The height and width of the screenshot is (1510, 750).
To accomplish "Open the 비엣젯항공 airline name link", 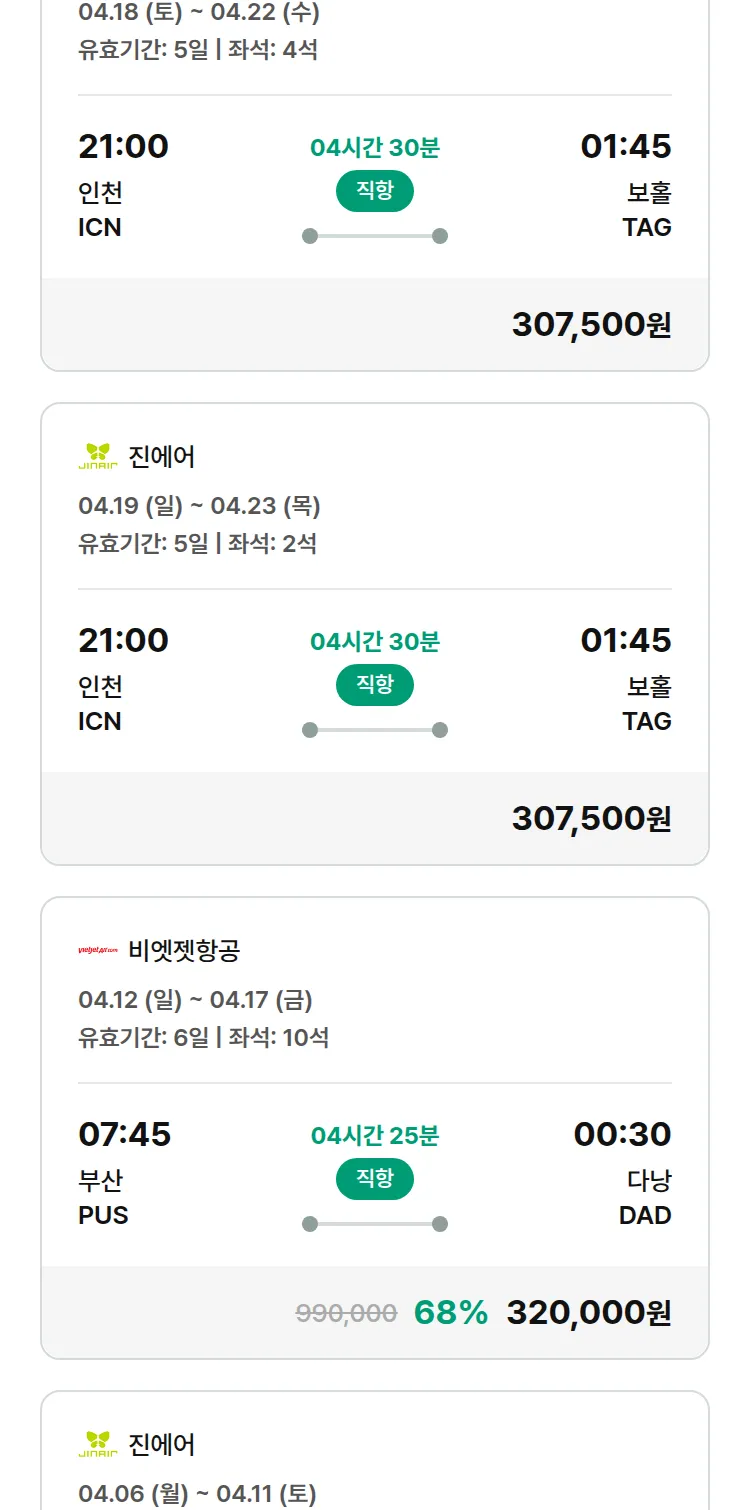I will tap(184, 950).
